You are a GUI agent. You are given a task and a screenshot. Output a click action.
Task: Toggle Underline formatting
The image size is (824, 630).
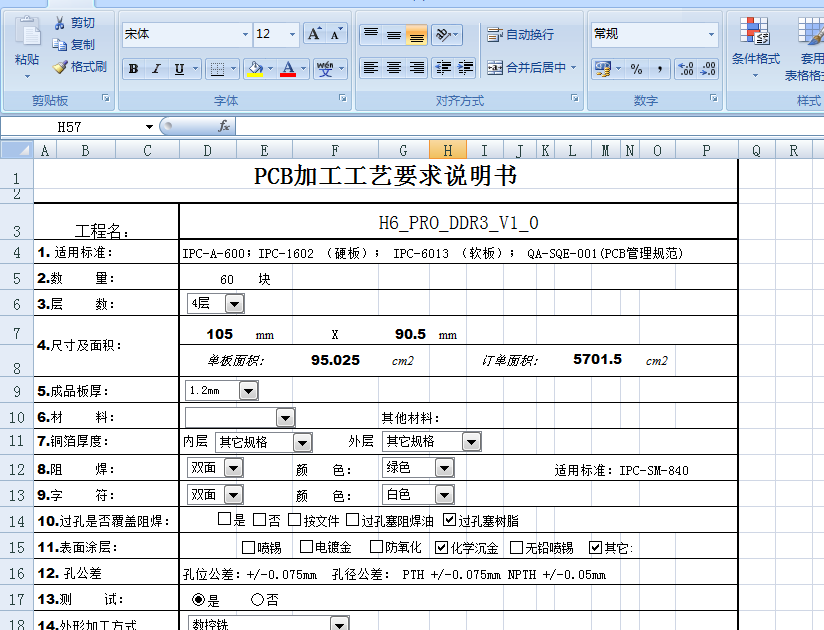point(179,69)
